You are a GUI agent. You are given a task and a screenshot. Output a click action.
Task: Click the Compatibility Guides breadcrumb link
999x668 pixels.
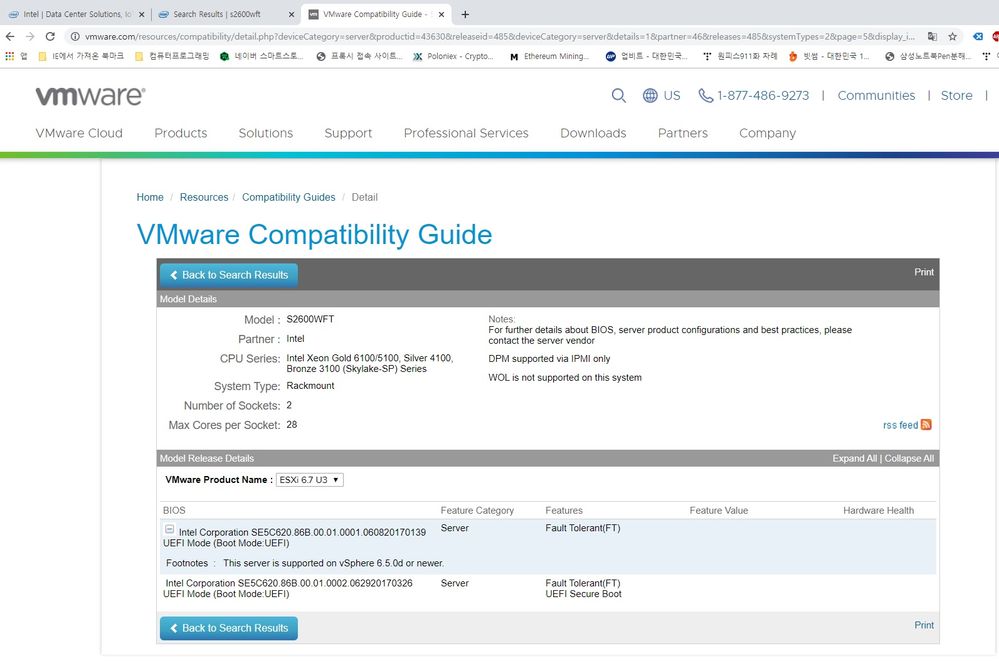pos(289,198)
